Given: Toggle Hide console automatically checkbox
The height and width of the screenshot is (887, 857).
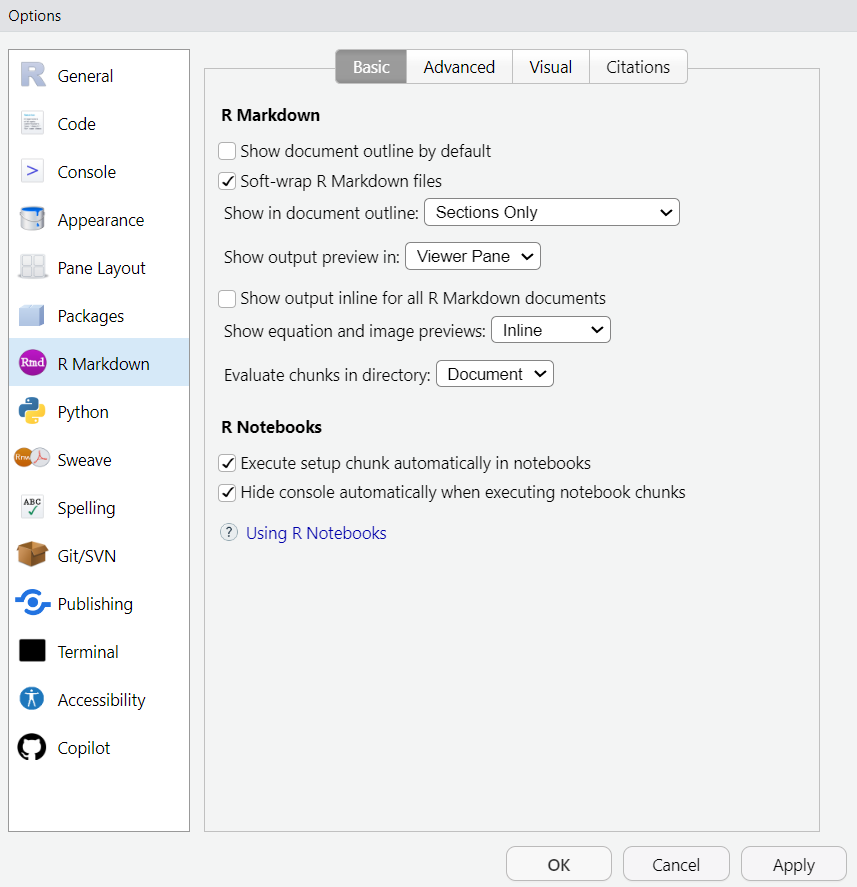Looking at the screenshot, I should point(228,493).
